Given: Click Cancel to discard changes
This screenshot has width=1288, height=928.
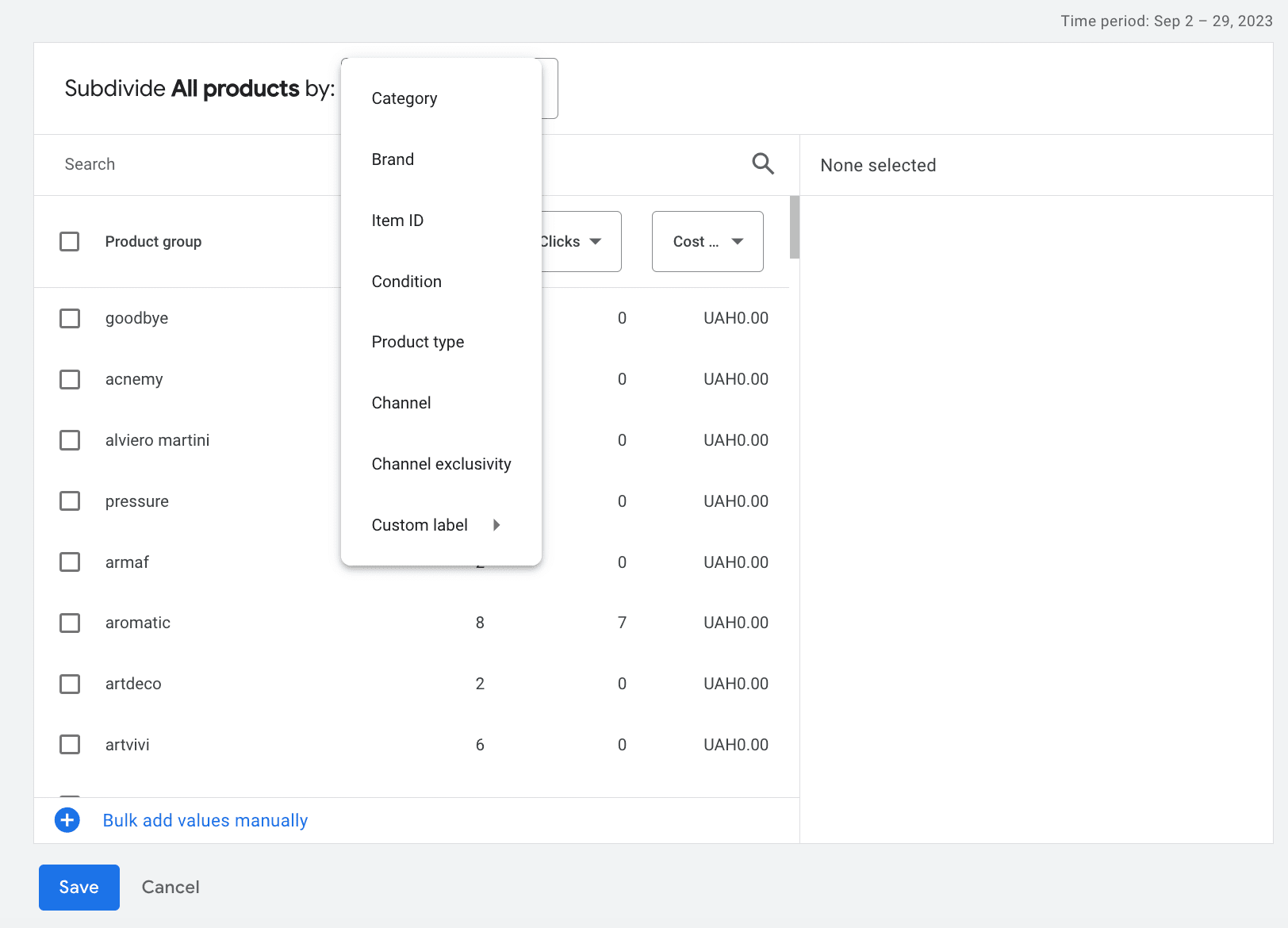Looking at the screenshot, I should (x=171, y=888).
